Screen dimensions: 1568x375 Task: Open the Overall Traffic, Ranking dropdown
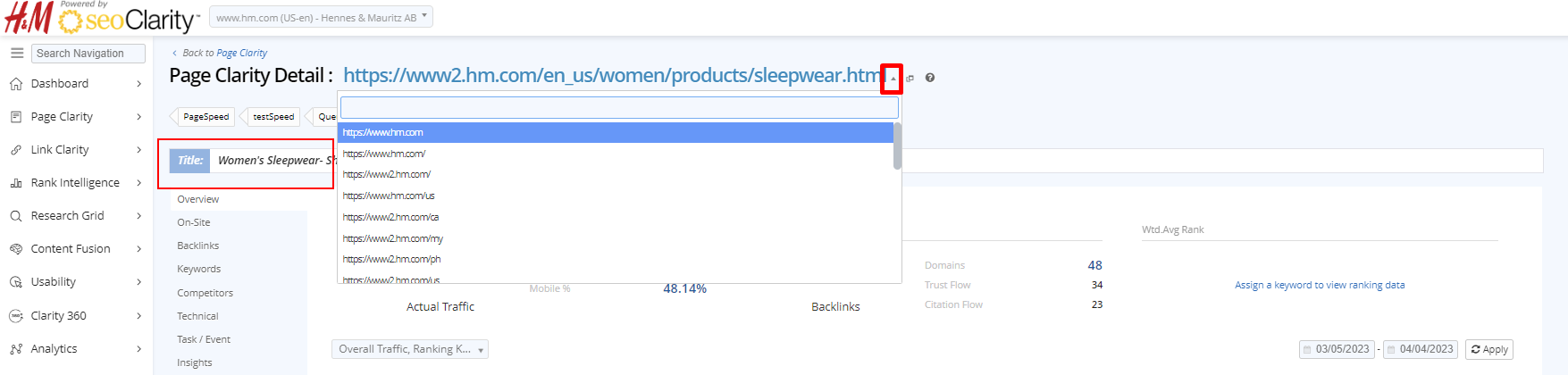410,349
